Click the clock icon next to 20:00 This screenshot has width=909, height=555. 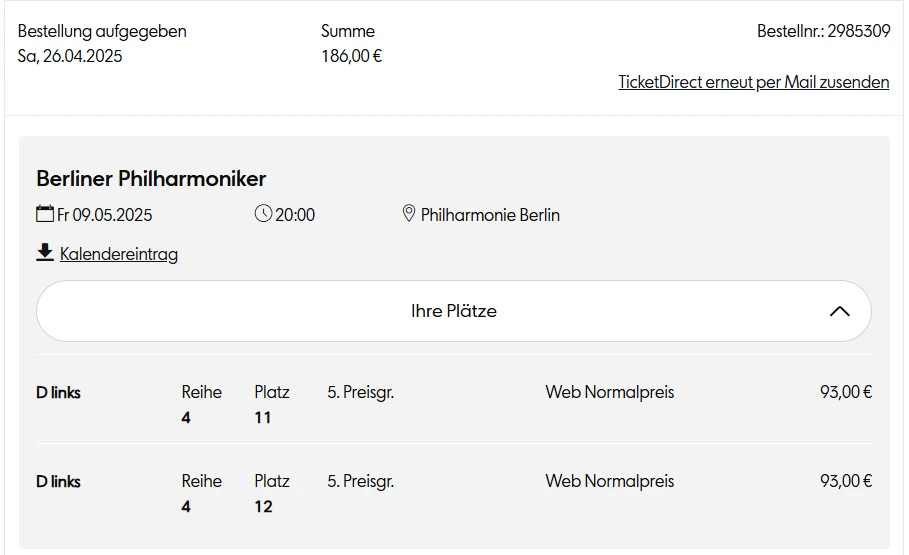point(264,214)
